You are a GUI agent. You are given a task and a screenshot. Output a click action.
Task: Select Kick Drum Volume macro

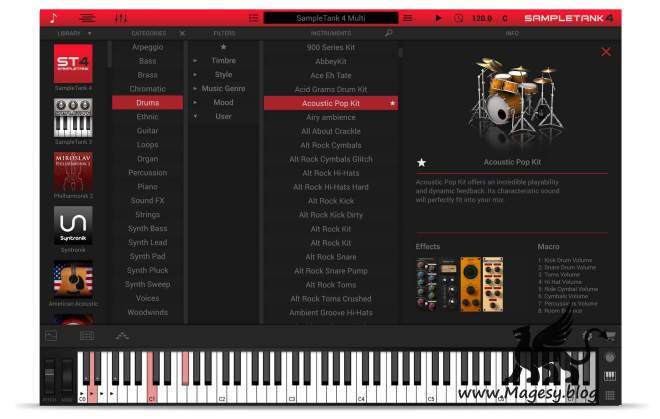tap(565, 260)
